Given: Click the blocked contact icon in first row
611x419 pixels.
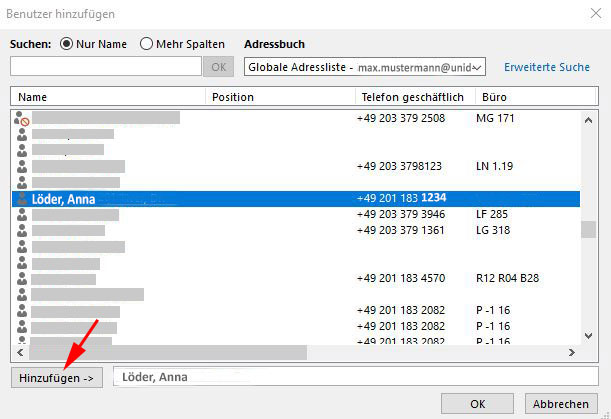Looking at the screenshot, I should (21, 118).
